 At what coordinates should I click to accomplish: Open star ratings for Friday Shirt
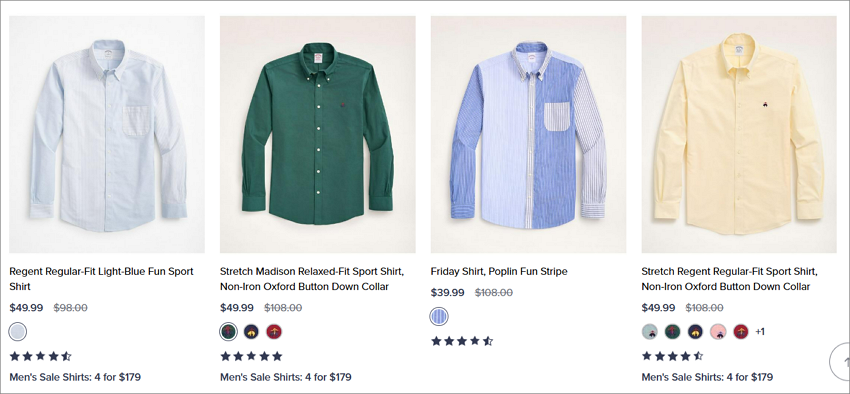click(x=462, y=341)
